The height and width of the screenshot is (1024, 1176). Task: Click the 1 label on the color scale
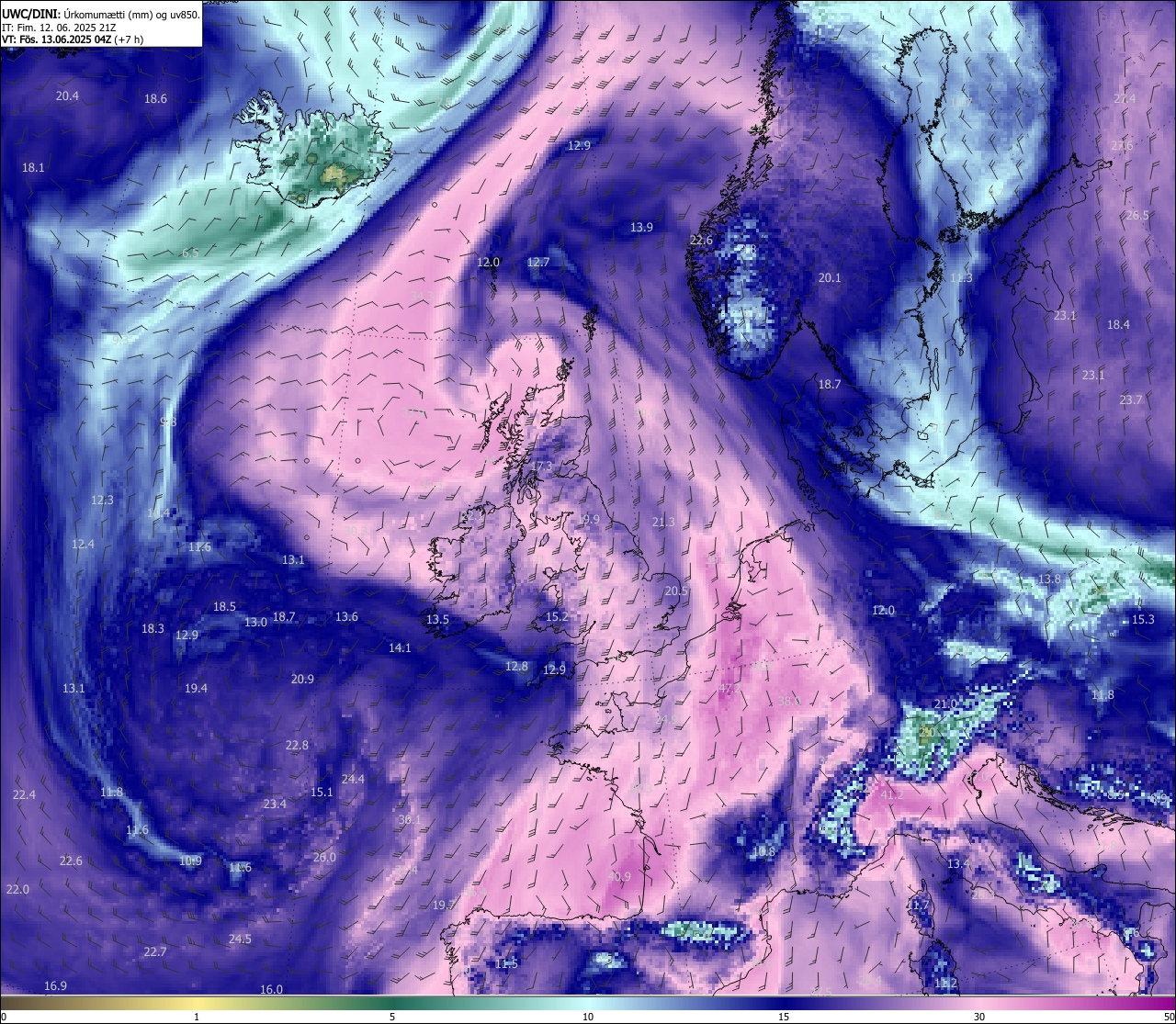[x=197, y=1017]
